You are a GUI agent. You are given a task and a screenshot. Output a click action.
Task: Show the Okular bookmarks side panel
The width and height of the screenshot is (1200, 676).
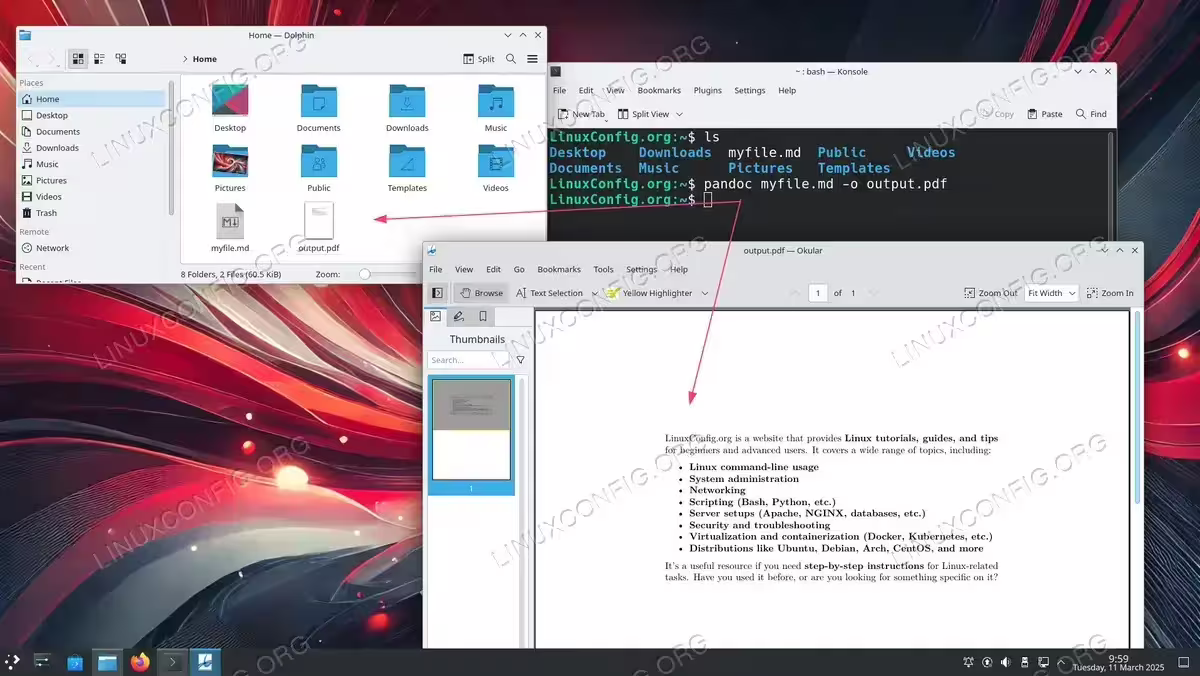click(x=483, y=316)
